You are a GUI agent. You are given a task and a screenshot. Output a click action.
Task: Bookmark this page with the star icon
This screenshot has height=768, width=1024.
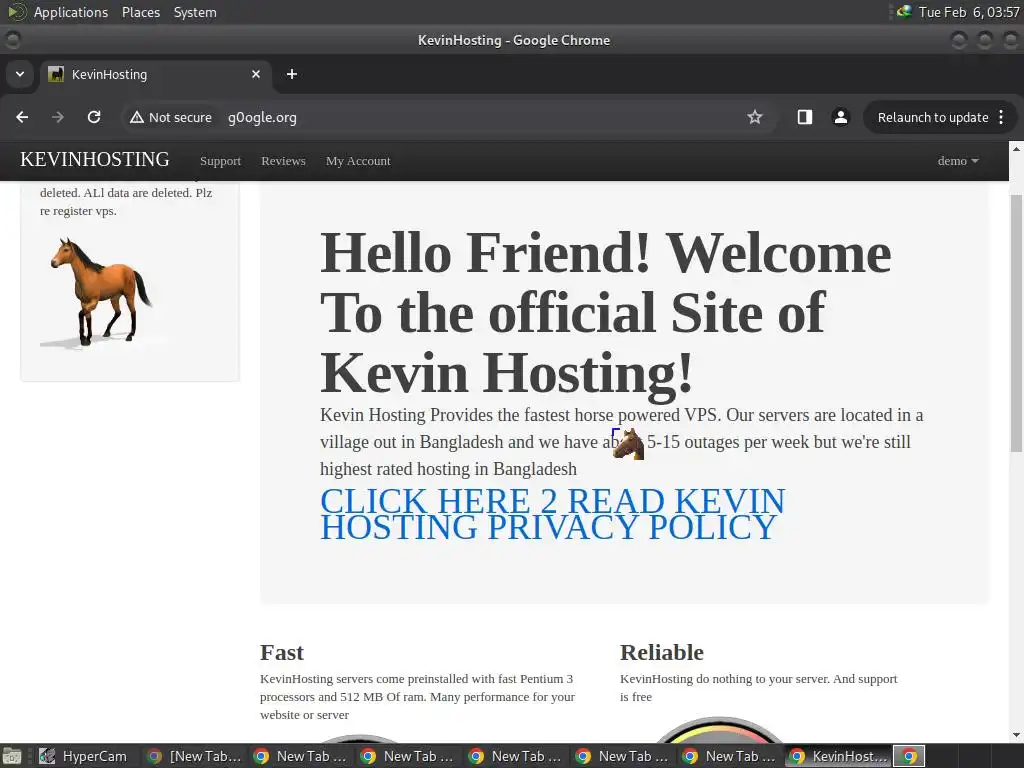755,117
